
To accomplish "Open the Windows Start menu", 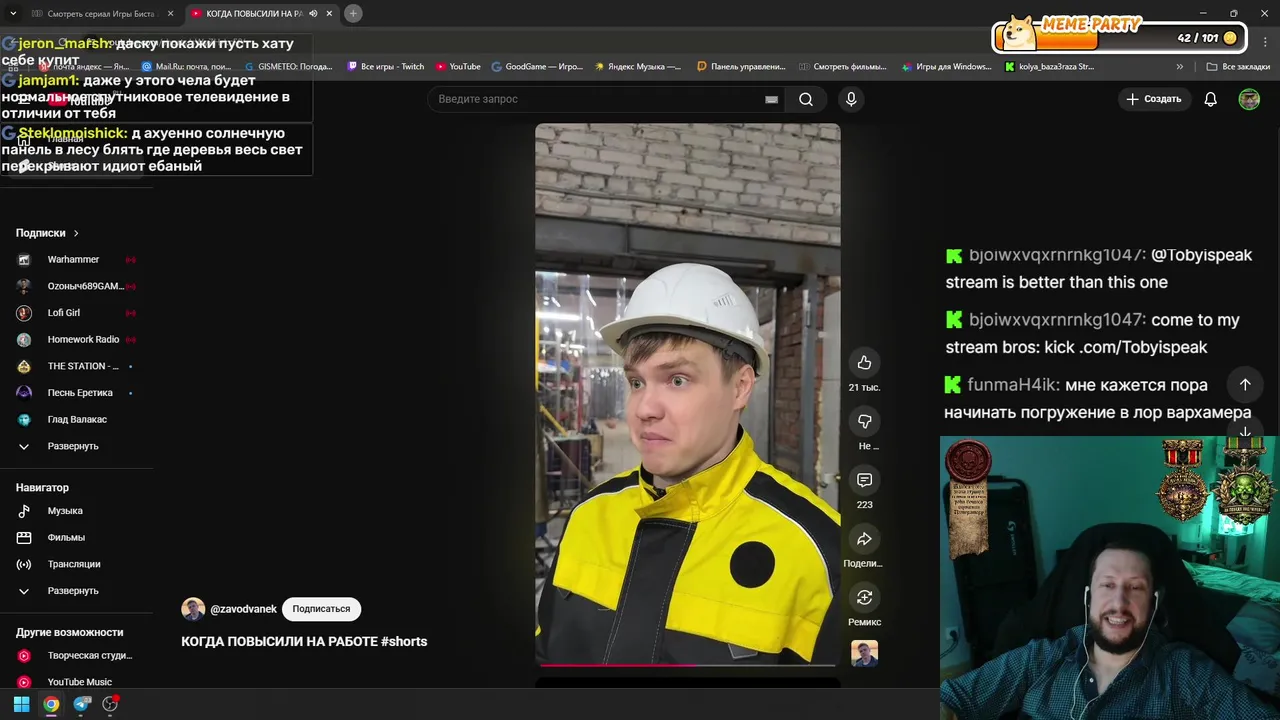I will point(21,704).
